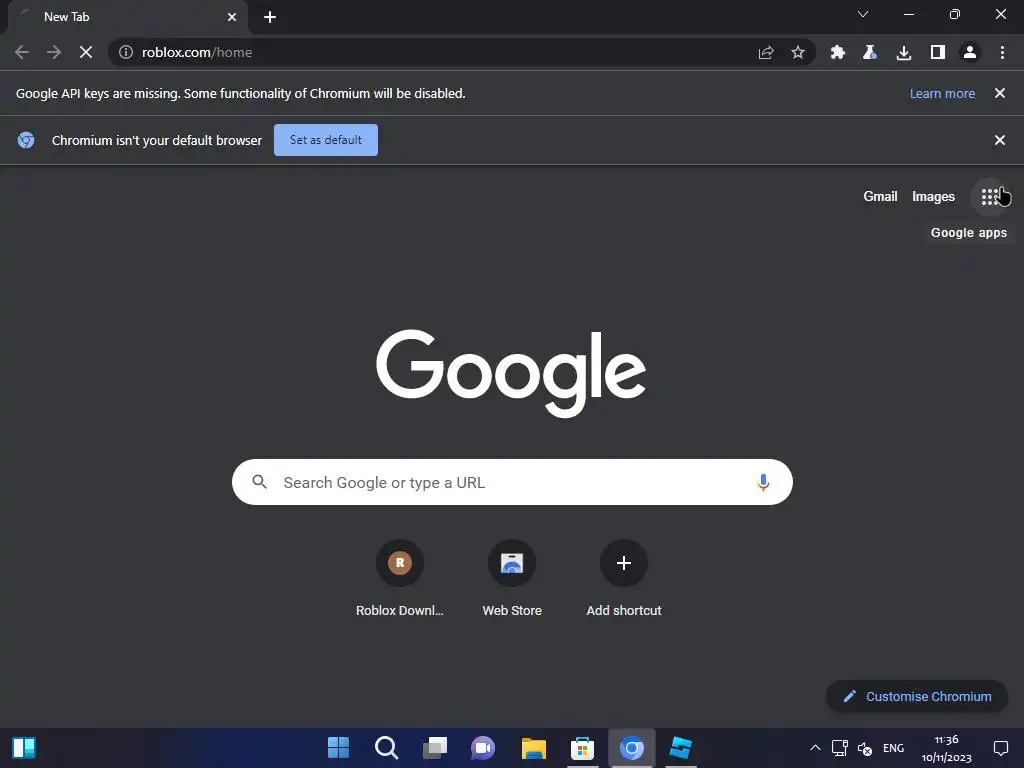Switch to Chromium on taskbar
This screenshot has width=1024, height=768.
click(632, 748)
